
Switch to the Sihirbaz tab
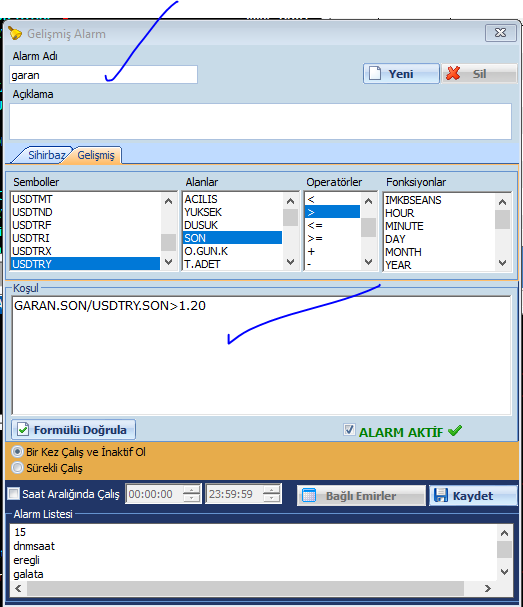coord(46,155)
